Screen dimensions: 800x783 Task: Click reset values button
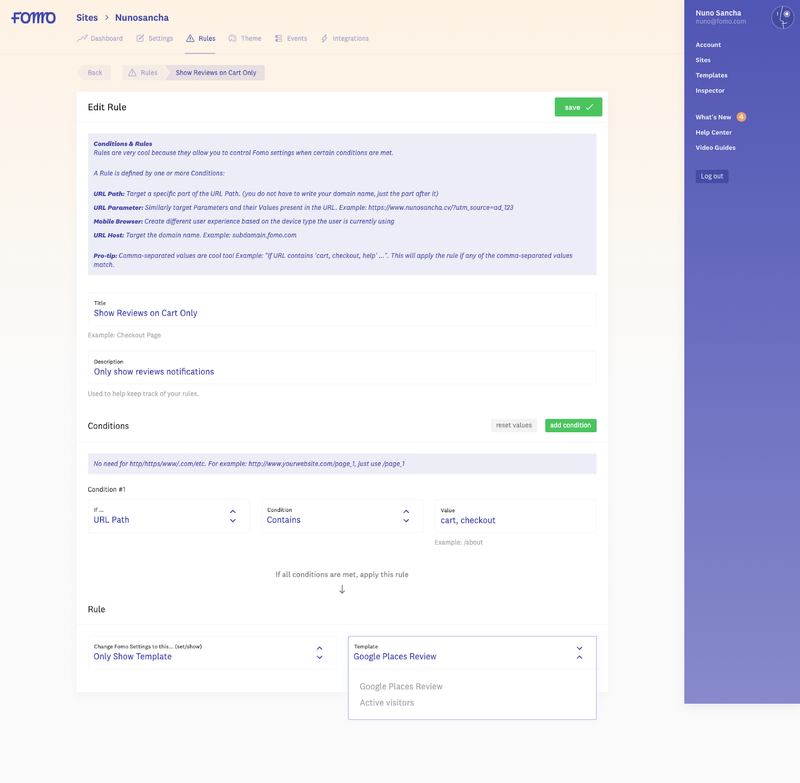(x=513, y=425)
